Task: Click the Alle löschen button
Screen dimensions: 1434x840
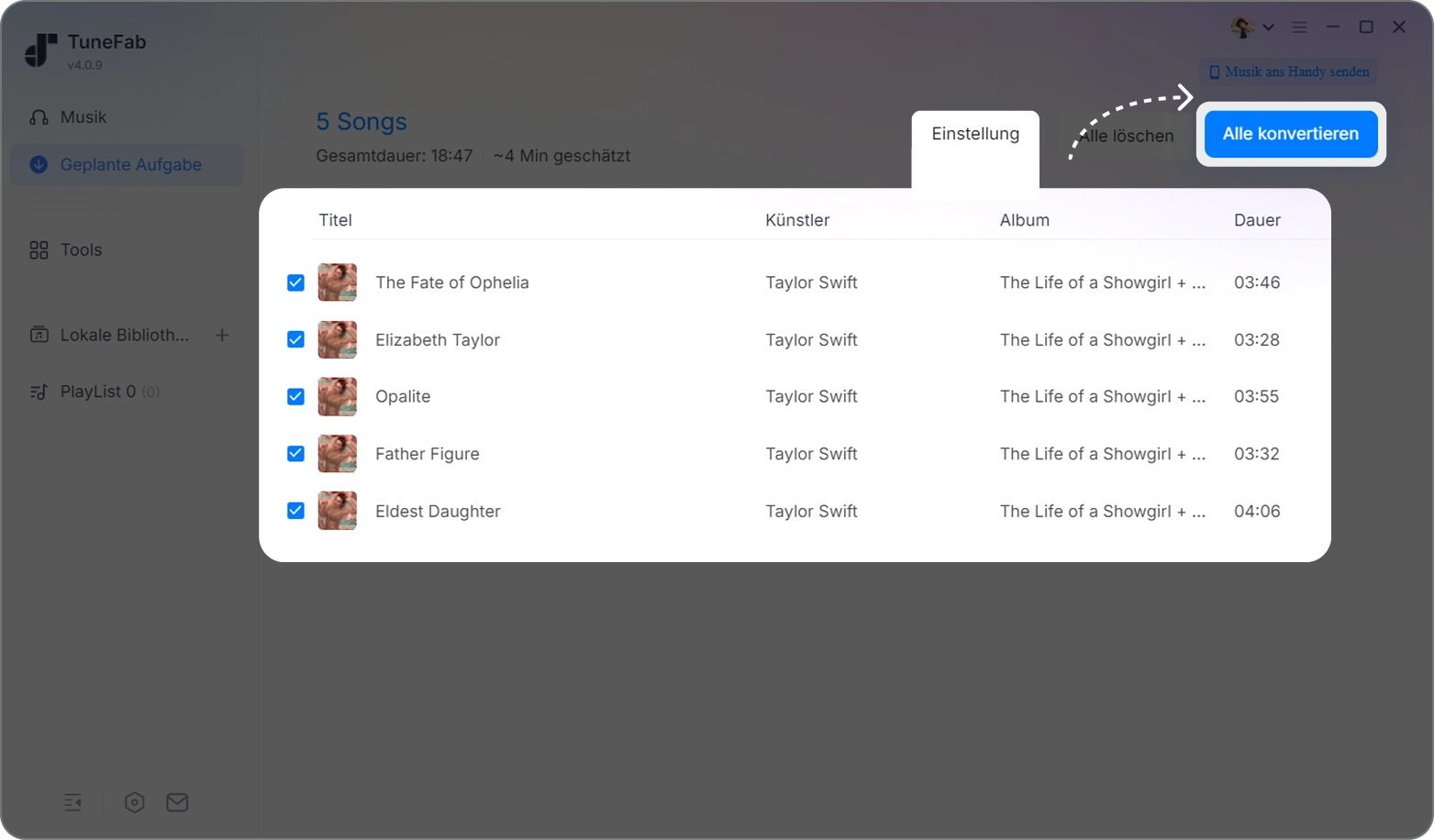Action: 1126,136
